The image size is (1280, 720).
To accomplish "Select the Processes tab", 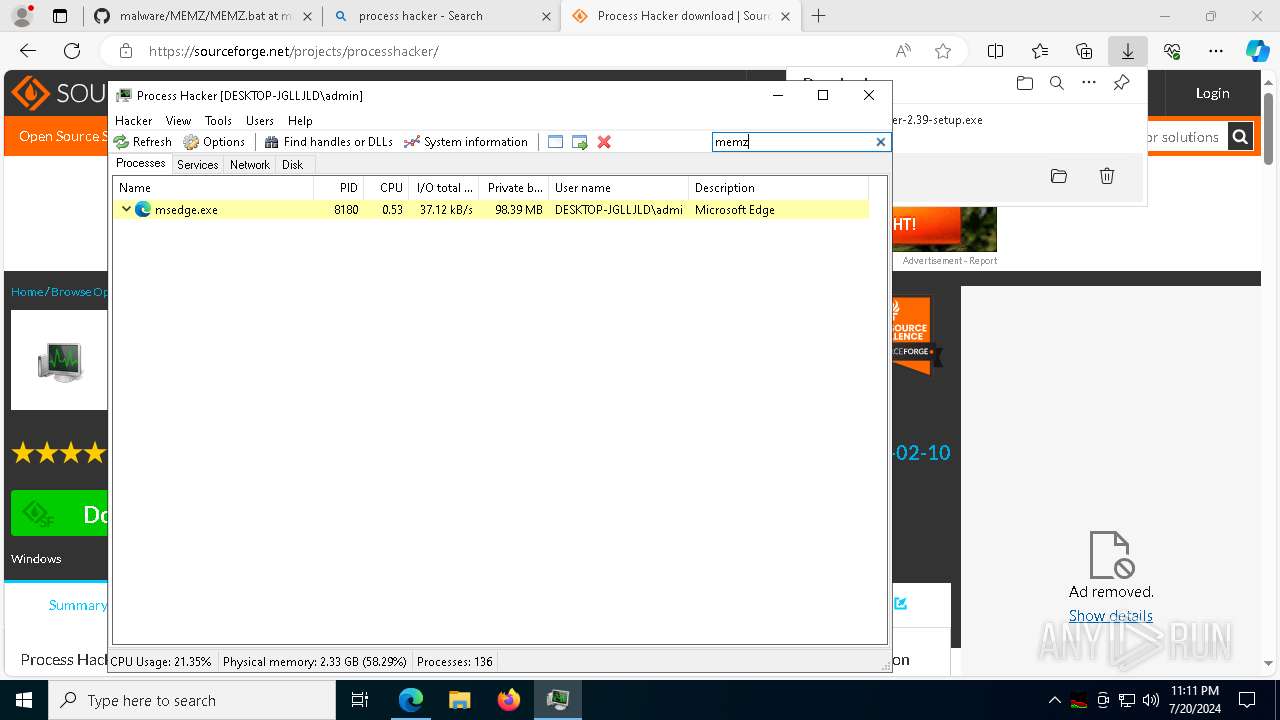I will [141, 164].
